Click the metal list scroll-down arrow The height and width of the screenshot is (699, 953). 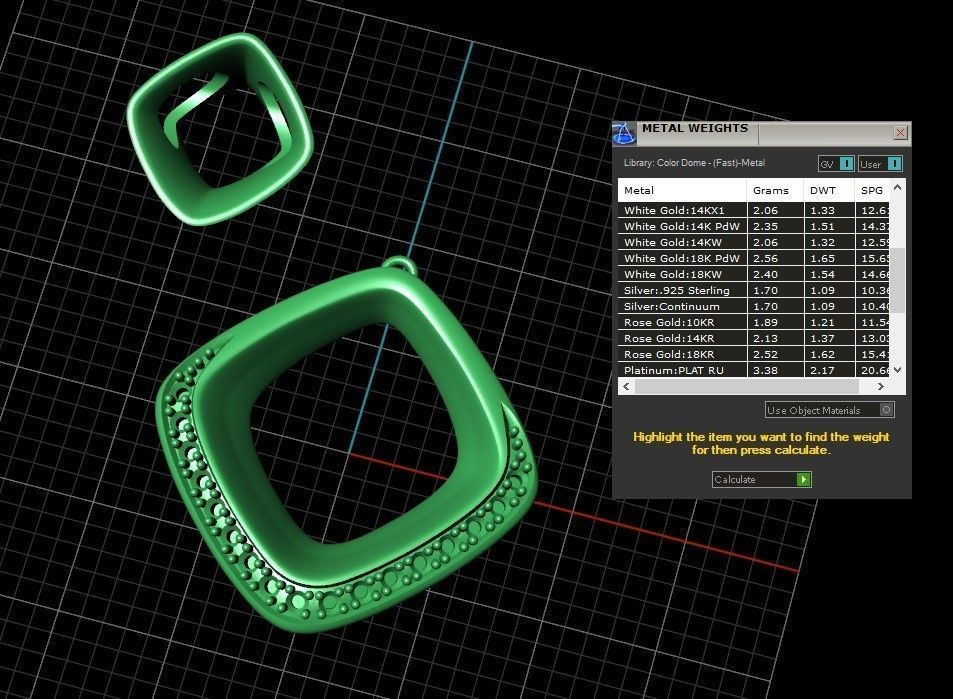coord(897,370)
